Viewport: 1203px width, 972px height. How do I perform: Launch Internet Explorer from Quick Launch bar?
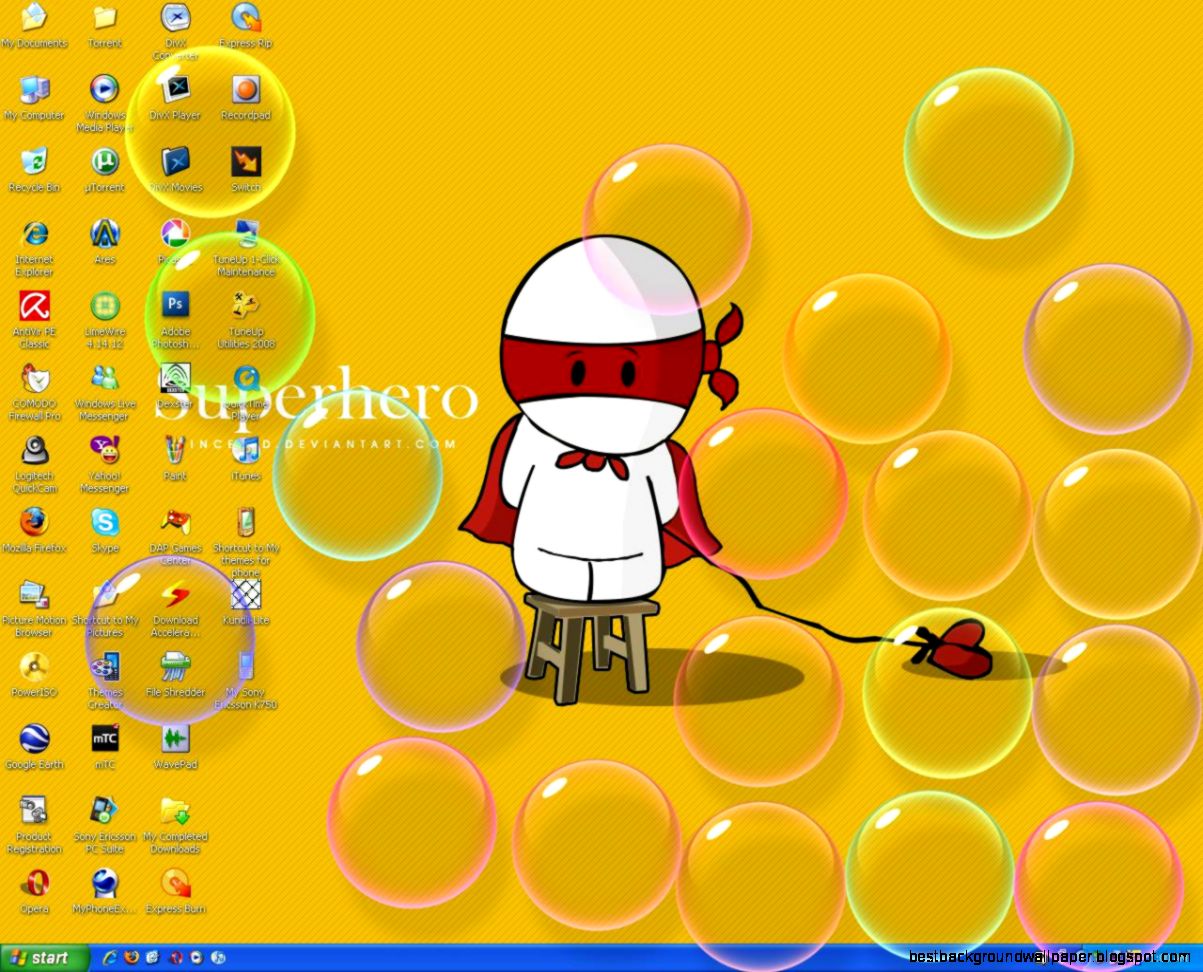pos(110,958)
